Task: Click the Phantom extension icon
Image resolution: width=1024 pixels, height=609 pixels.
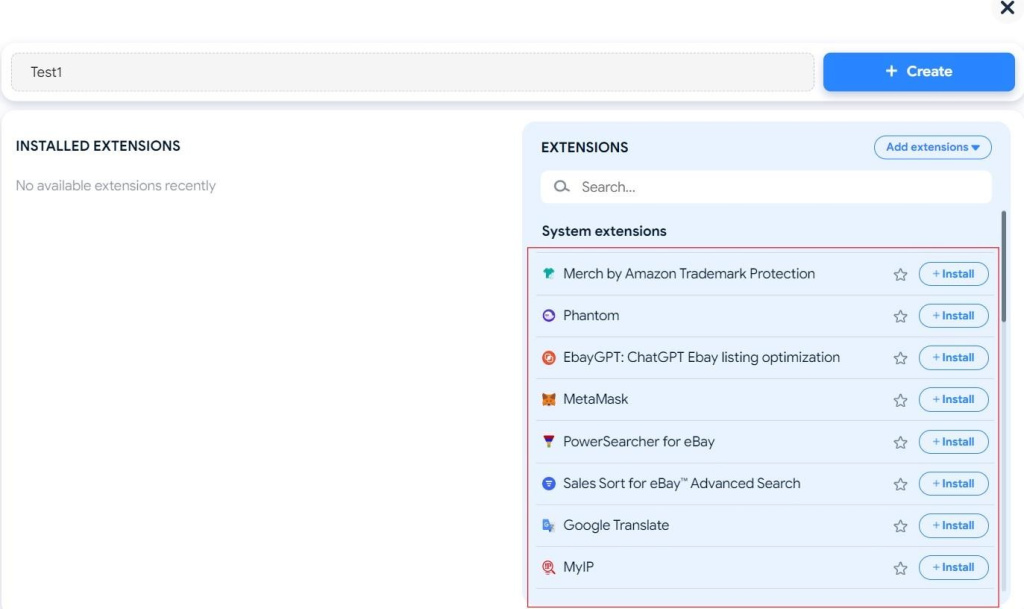Action: click(548, 316)
